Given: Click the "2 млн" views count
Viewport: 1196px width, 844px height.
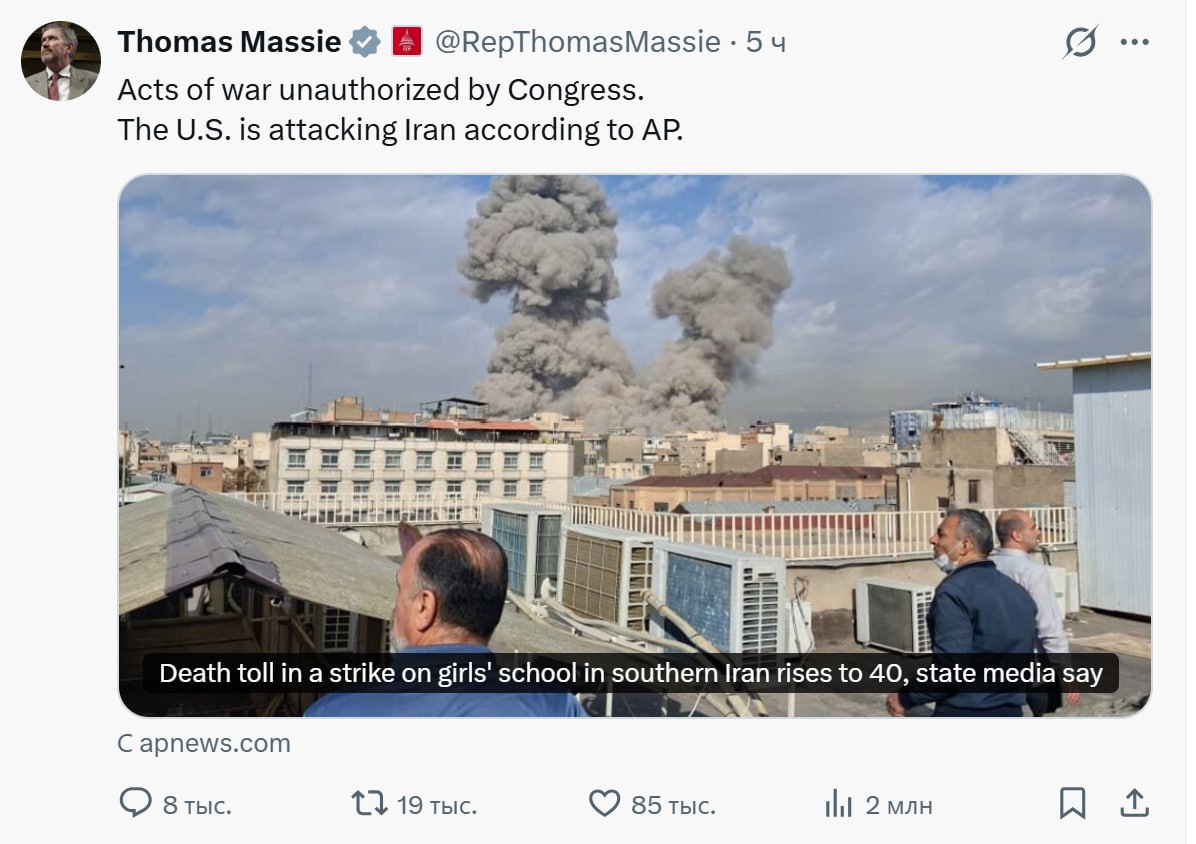Looking at the screenshot, I should 898,805.
